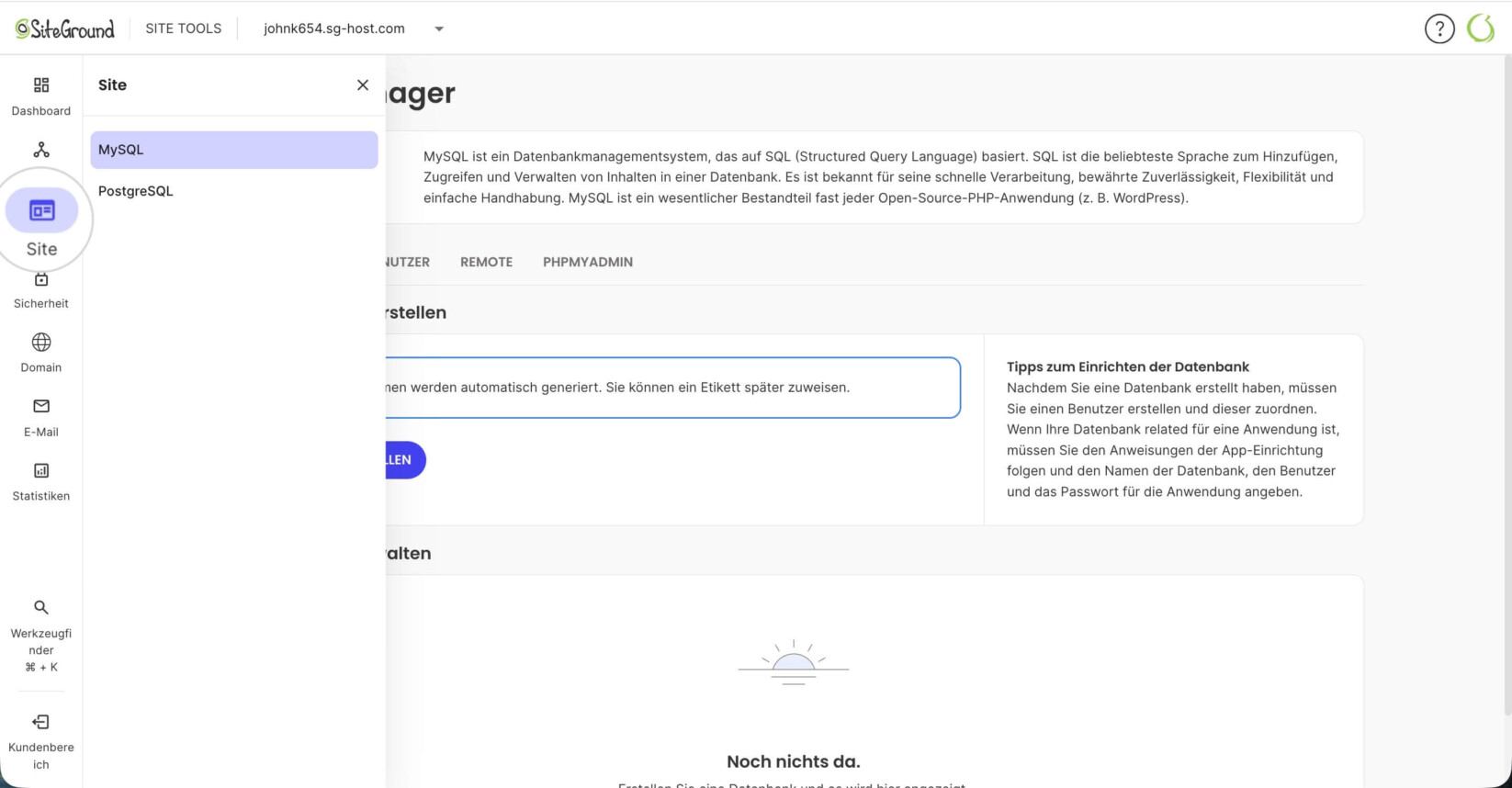Expand the site selector dropdown arrow
The width and height of the screenshot is (1512, 788).
(439, 28)
